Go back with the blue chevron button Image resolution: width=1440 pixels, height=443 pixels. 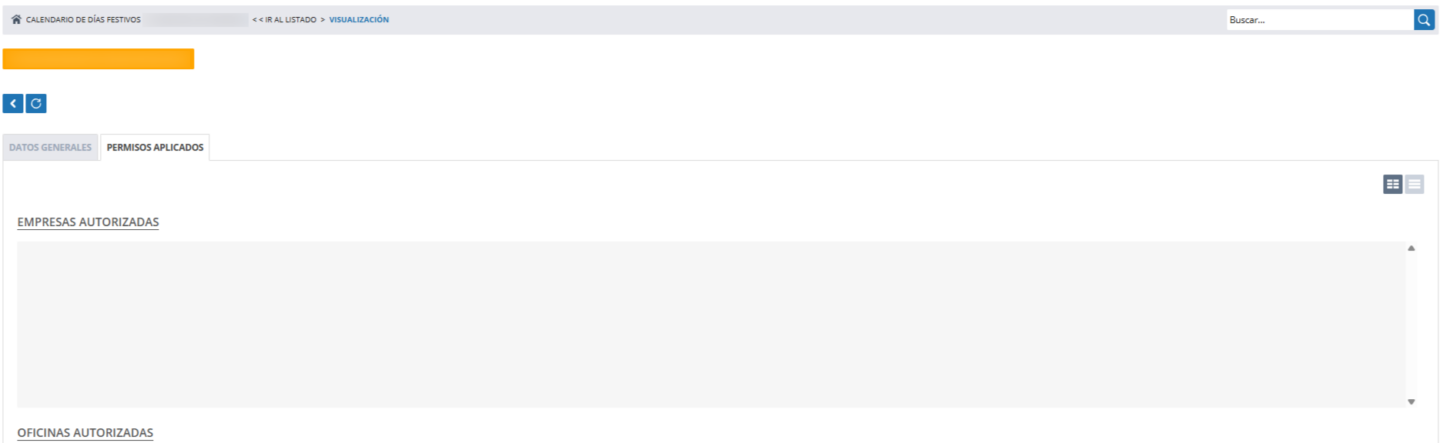13,103
